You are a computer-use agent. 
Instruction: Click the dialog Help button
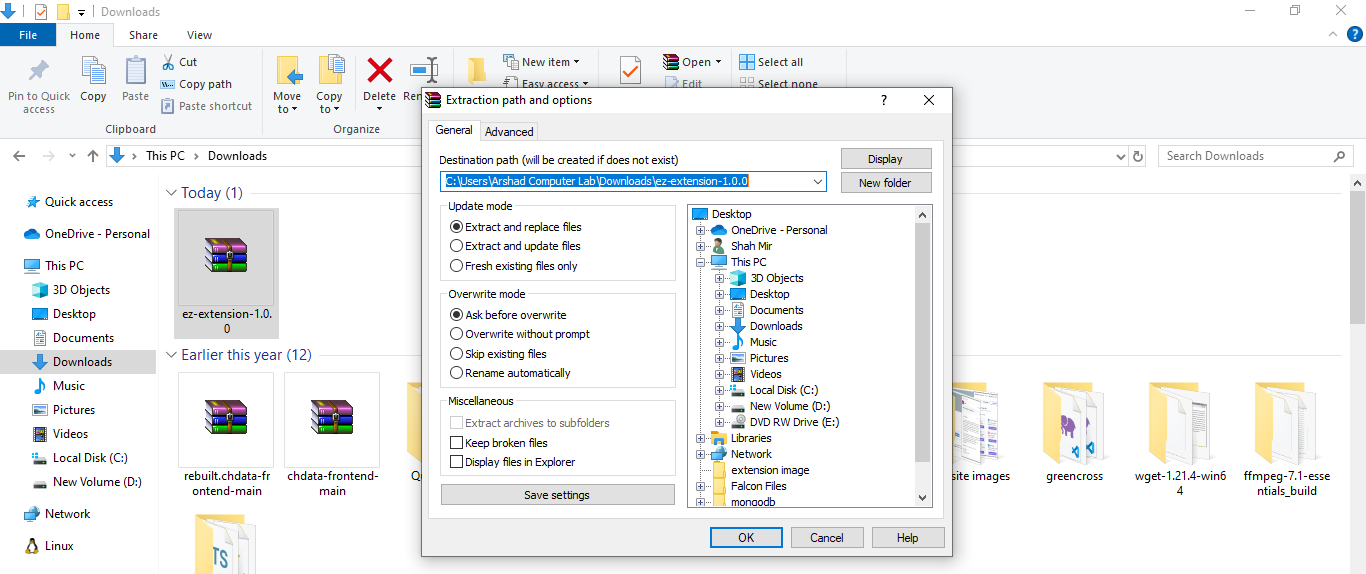908,538
